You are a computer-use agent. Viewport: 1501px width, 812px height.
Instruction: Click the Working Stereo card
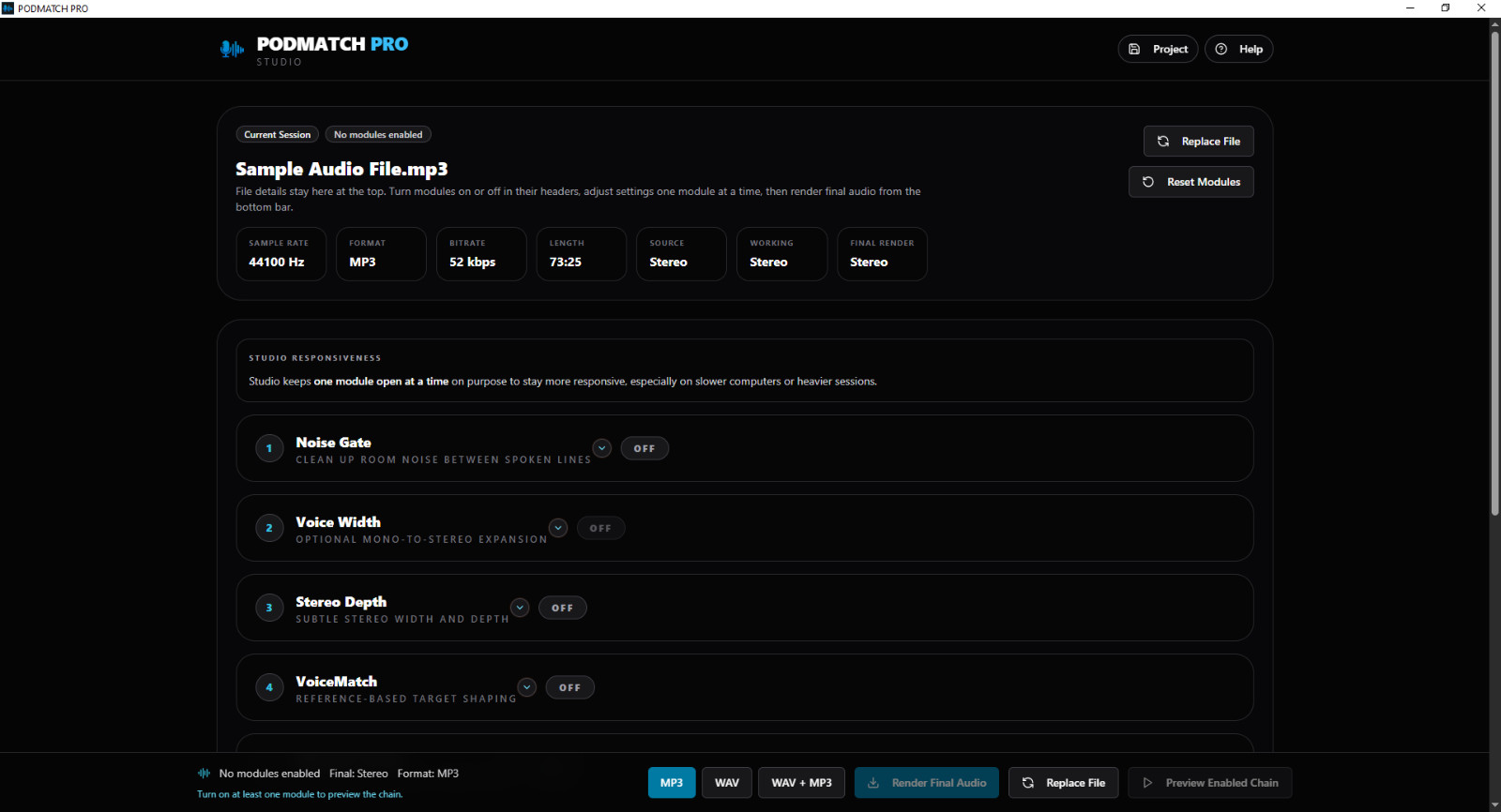click(x=782, y=254)
